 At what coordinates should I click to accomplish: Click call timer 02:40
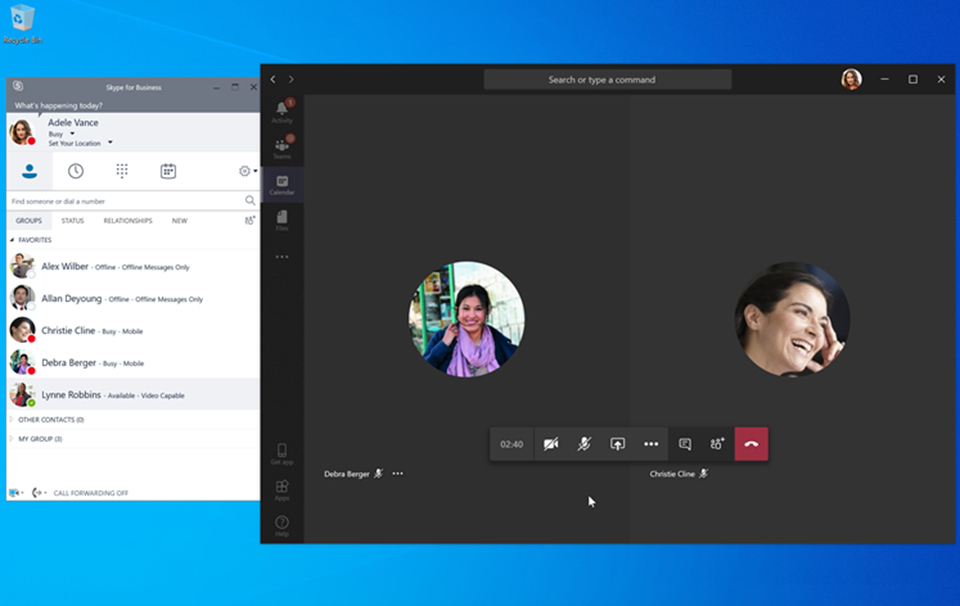coord(512,444)
